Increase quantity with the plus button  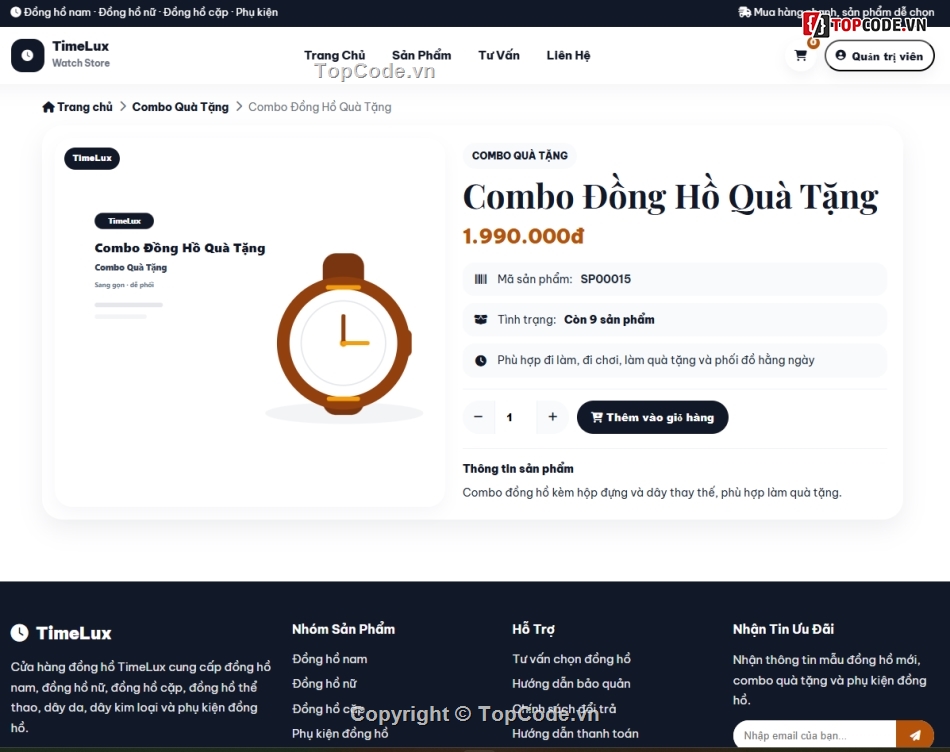click(553, 417)
